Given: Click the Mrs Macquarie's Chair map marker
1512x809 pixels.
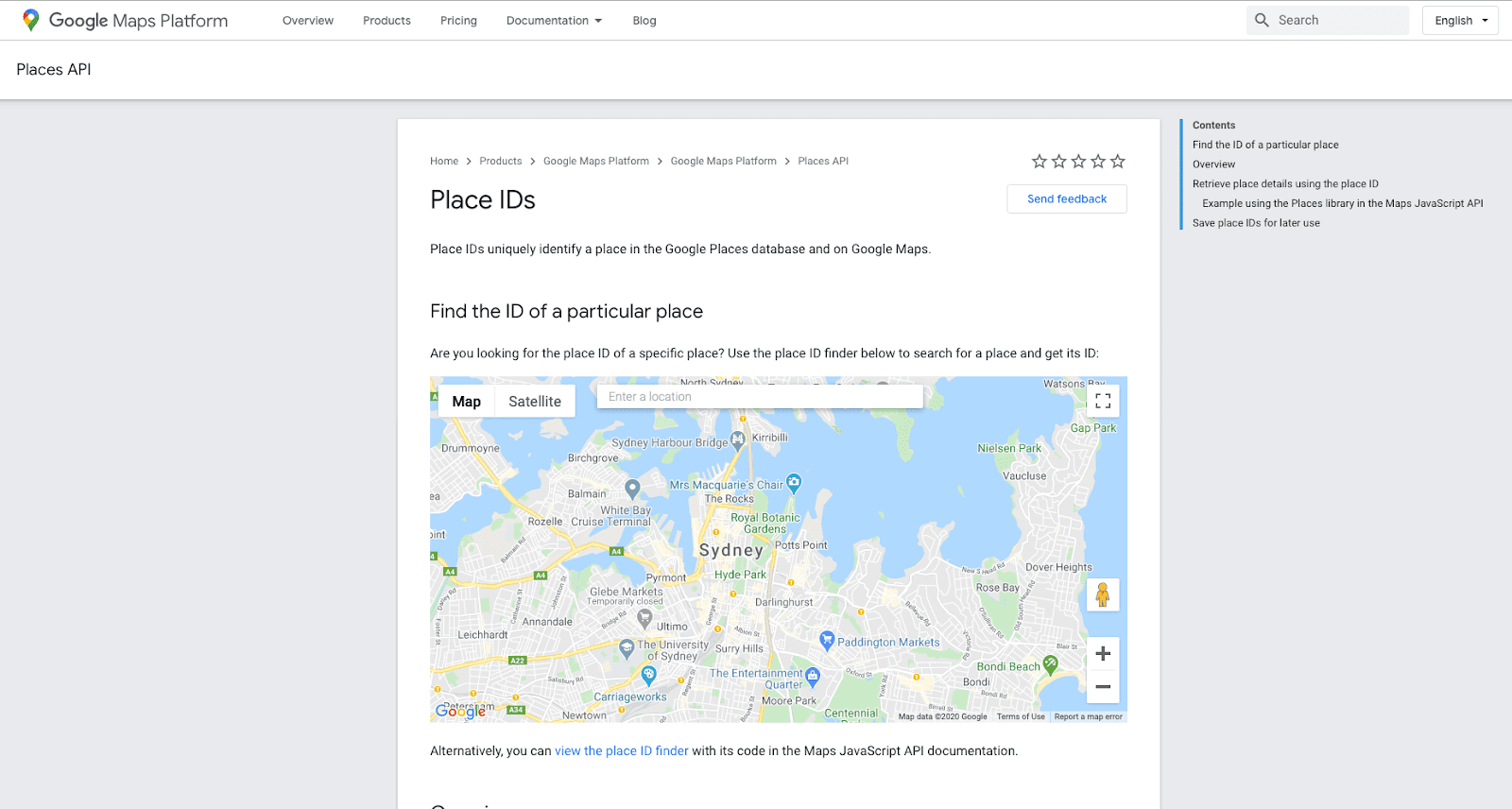Looking at the screenshot, I should pos(794,482).
